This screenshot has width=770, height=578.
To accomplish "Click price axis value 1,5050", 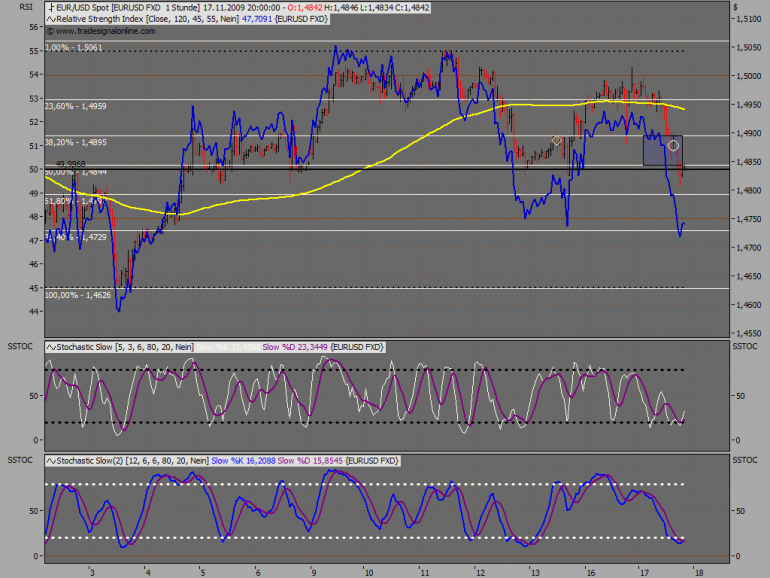I will coord(749,48).
